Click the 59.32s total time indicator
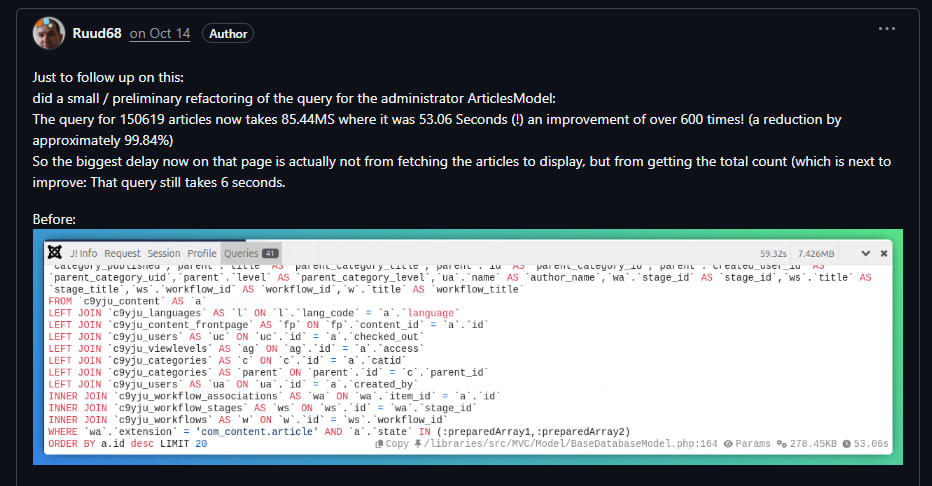 pos(772,254)
